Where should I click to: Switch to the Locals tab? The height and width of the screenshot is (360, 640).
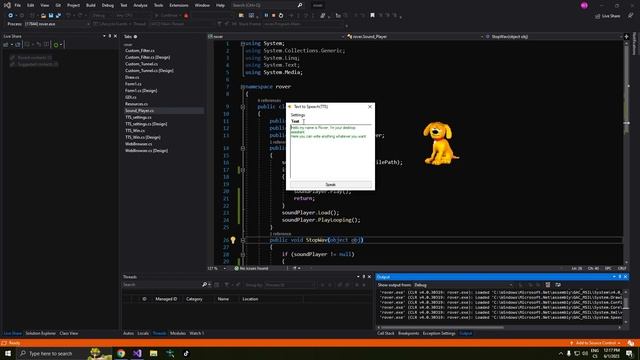(143, 333)
